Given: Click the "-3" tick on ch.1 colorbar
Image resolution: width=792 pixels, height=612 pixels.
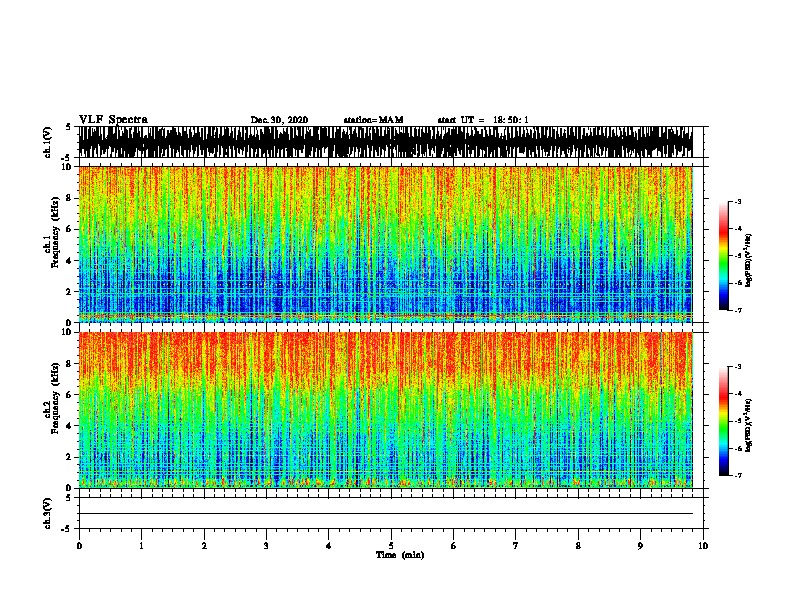Looking at the screenshot, I should (737, 202).
